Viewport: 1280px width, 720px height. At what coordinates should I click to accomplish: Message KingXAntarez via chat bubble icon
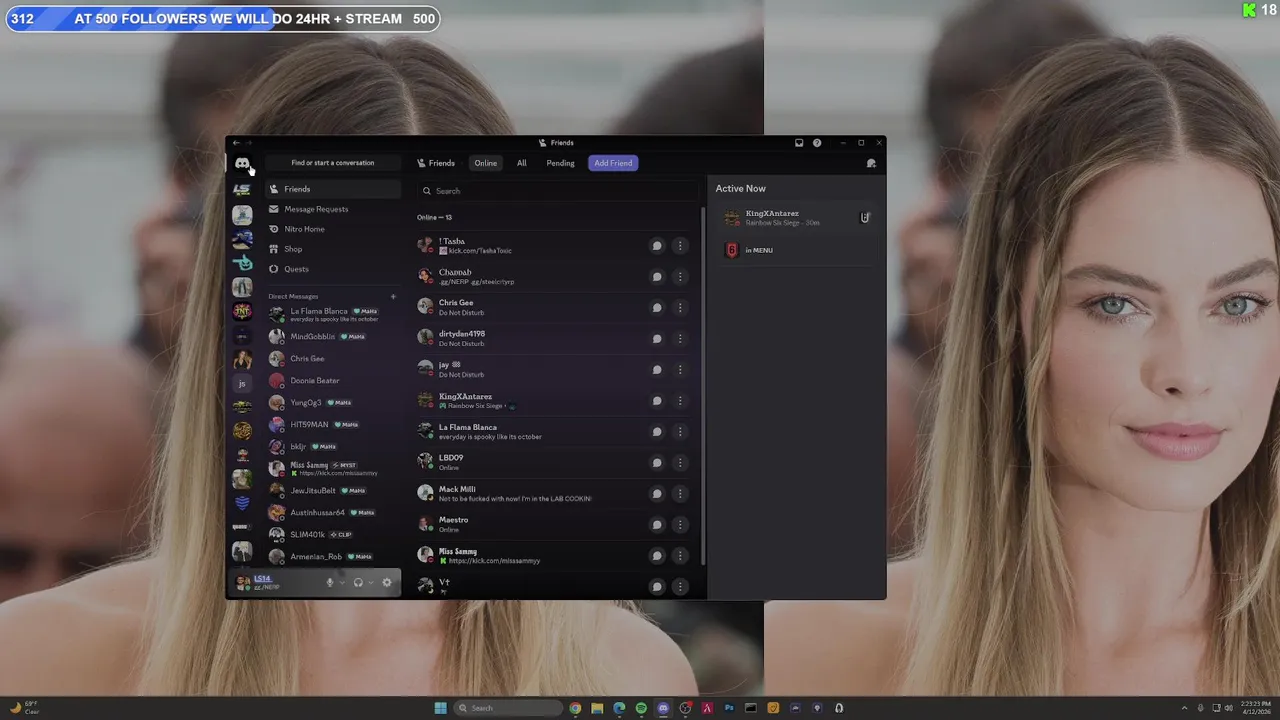[x=657, y=401]
